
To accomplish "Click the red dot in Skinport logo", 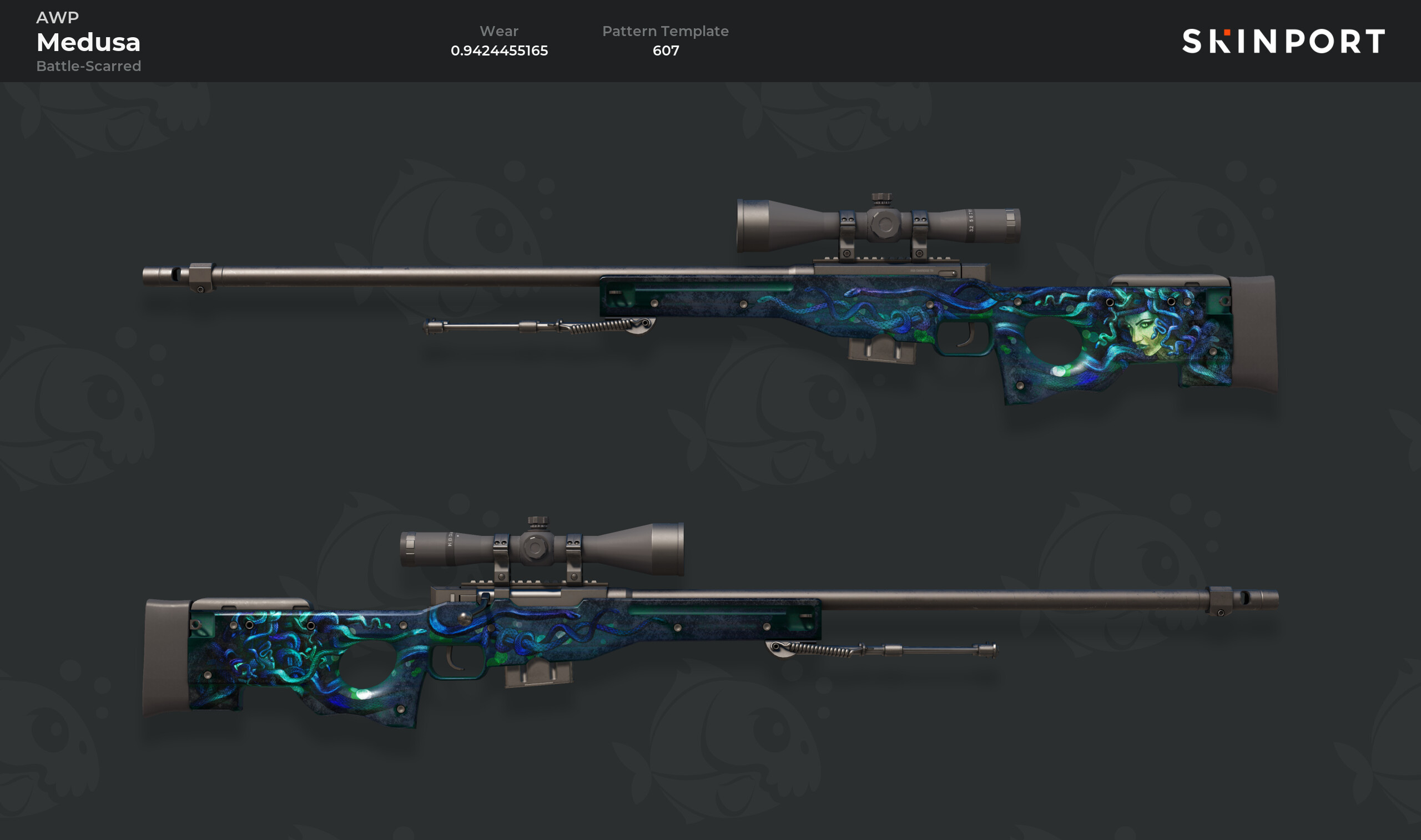I will click(x=1227, y=32).
